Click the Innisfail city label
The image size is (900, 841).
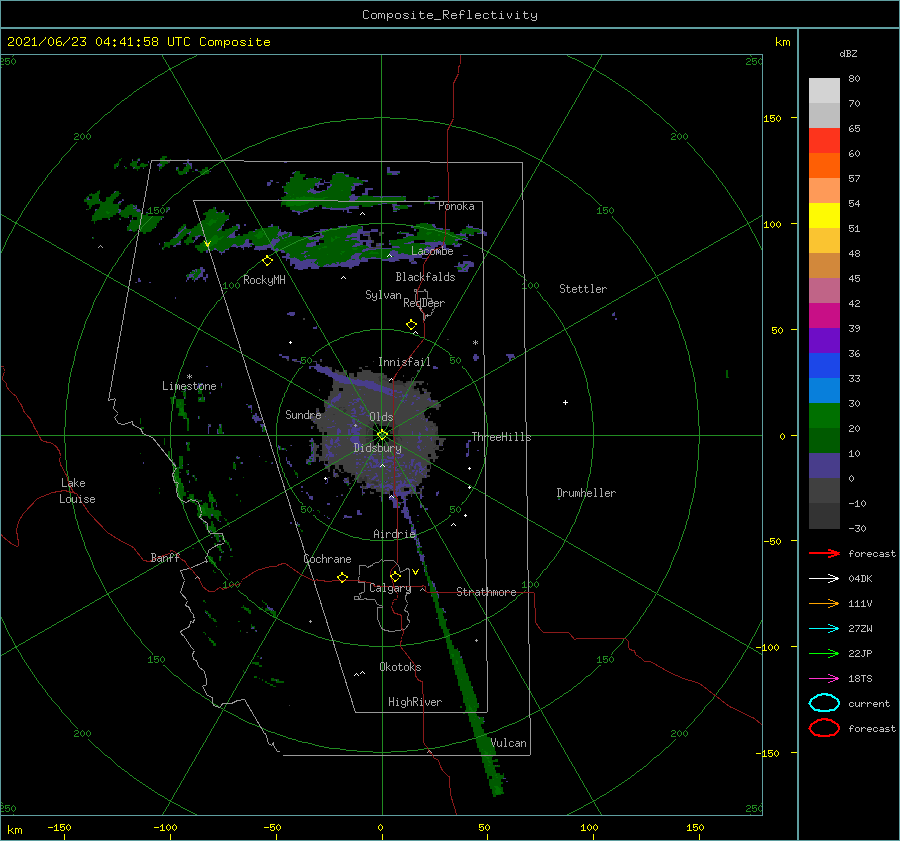pyautogui.click(x=404, y=362)
